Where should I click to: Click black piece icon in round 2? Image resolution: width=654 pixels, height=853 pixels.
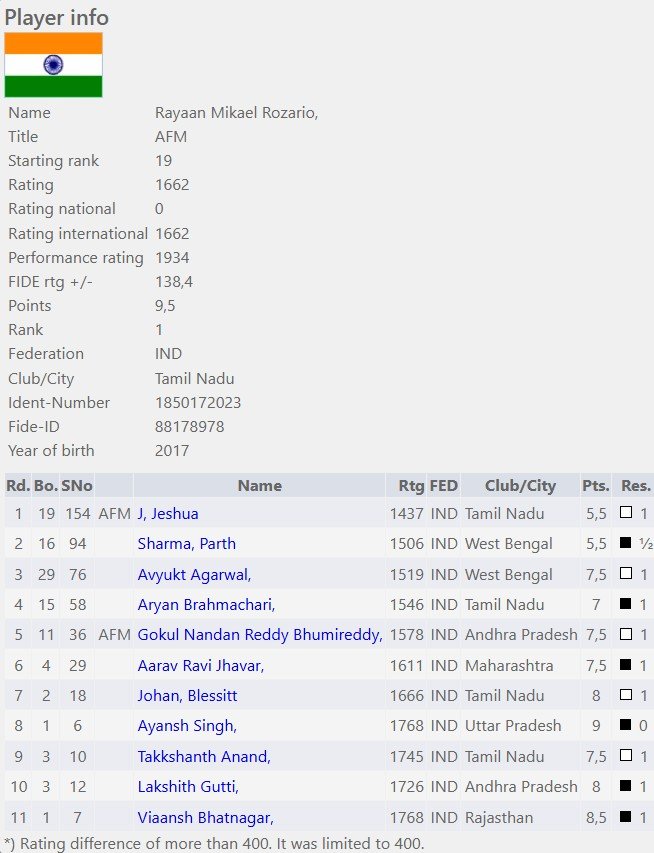626,542
